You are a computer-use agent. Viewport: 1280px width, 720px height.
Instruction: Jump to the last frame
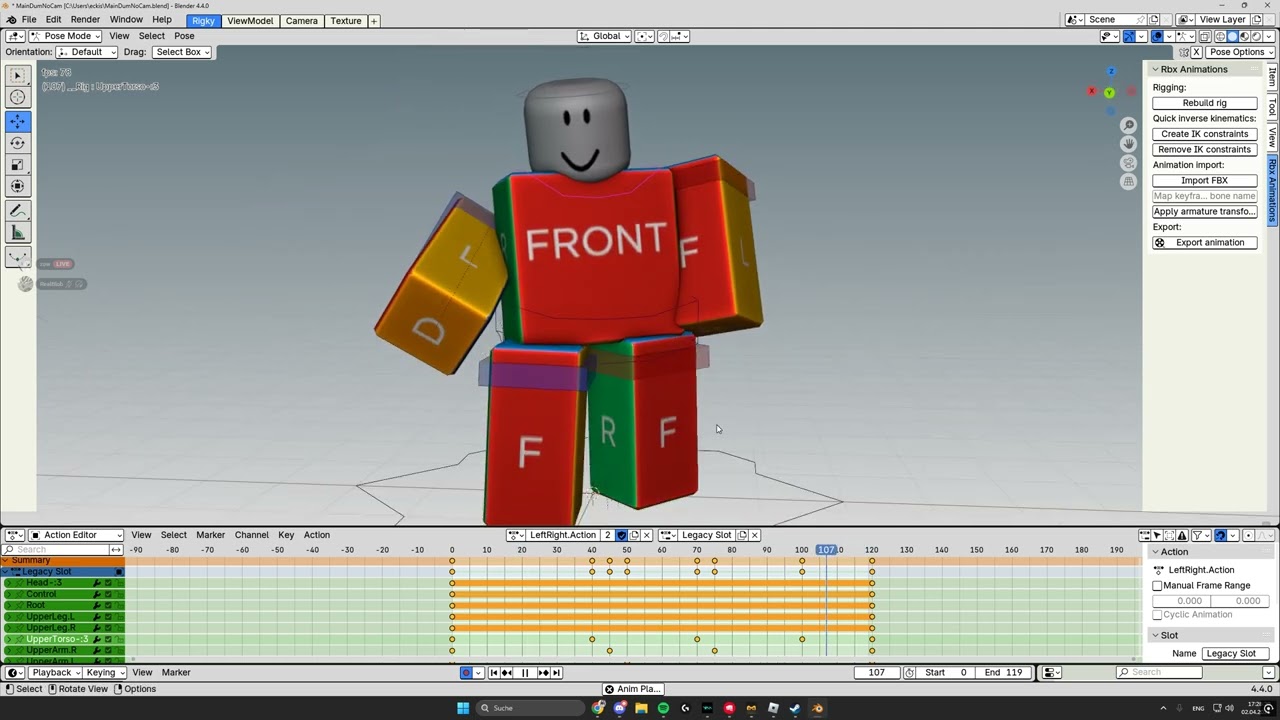556,673
